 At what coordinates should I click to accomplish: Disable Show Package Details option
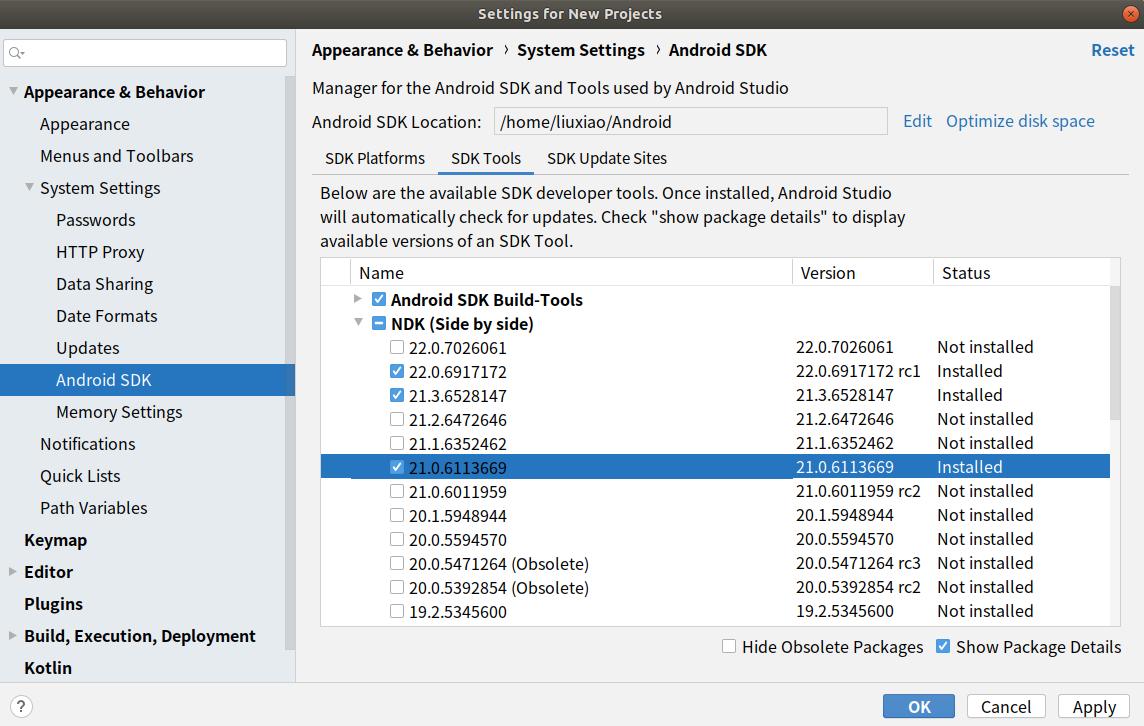tap(942, 647)
